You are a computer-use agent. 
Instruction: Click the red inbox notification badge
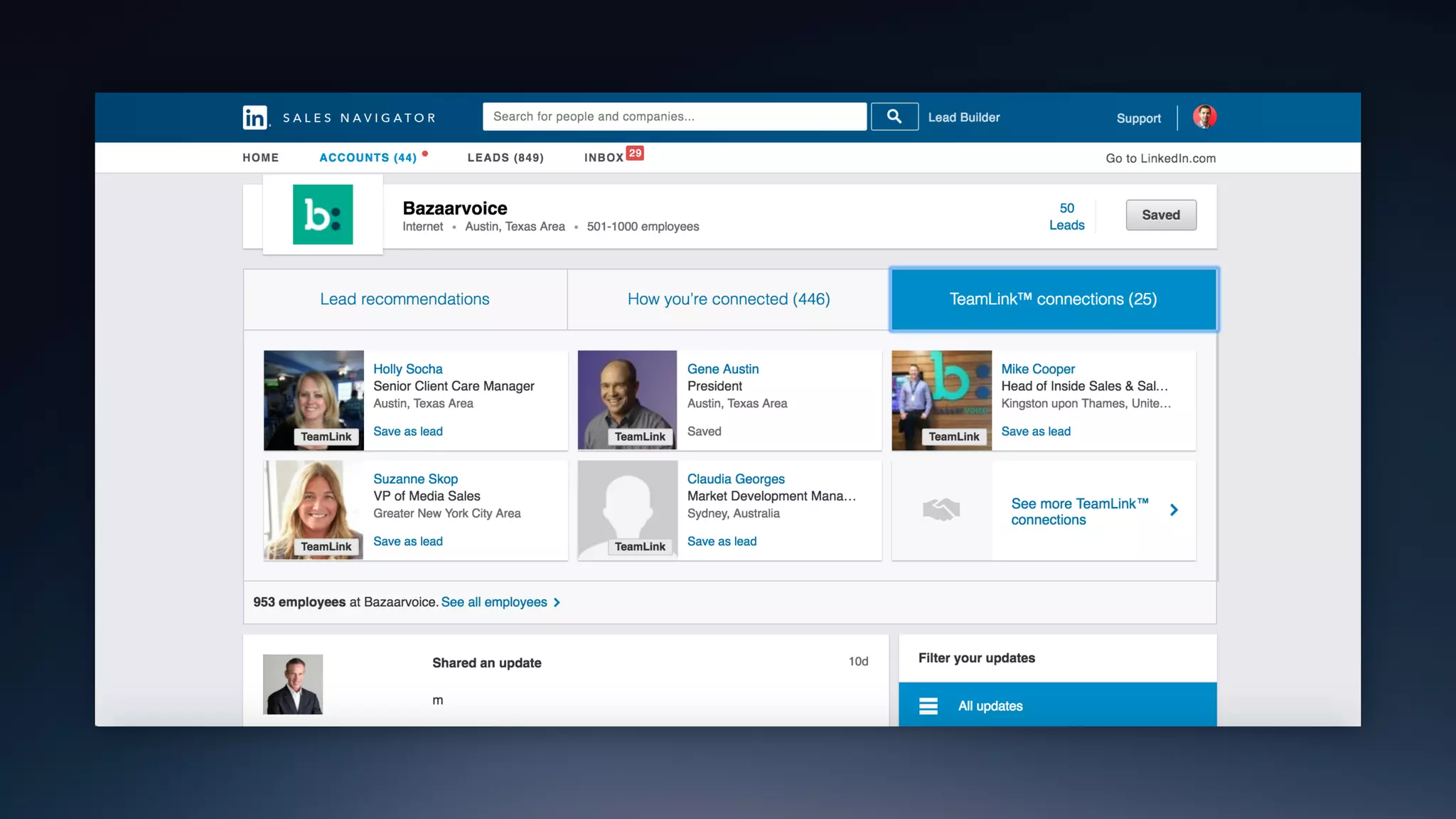(x=635, y=153)
